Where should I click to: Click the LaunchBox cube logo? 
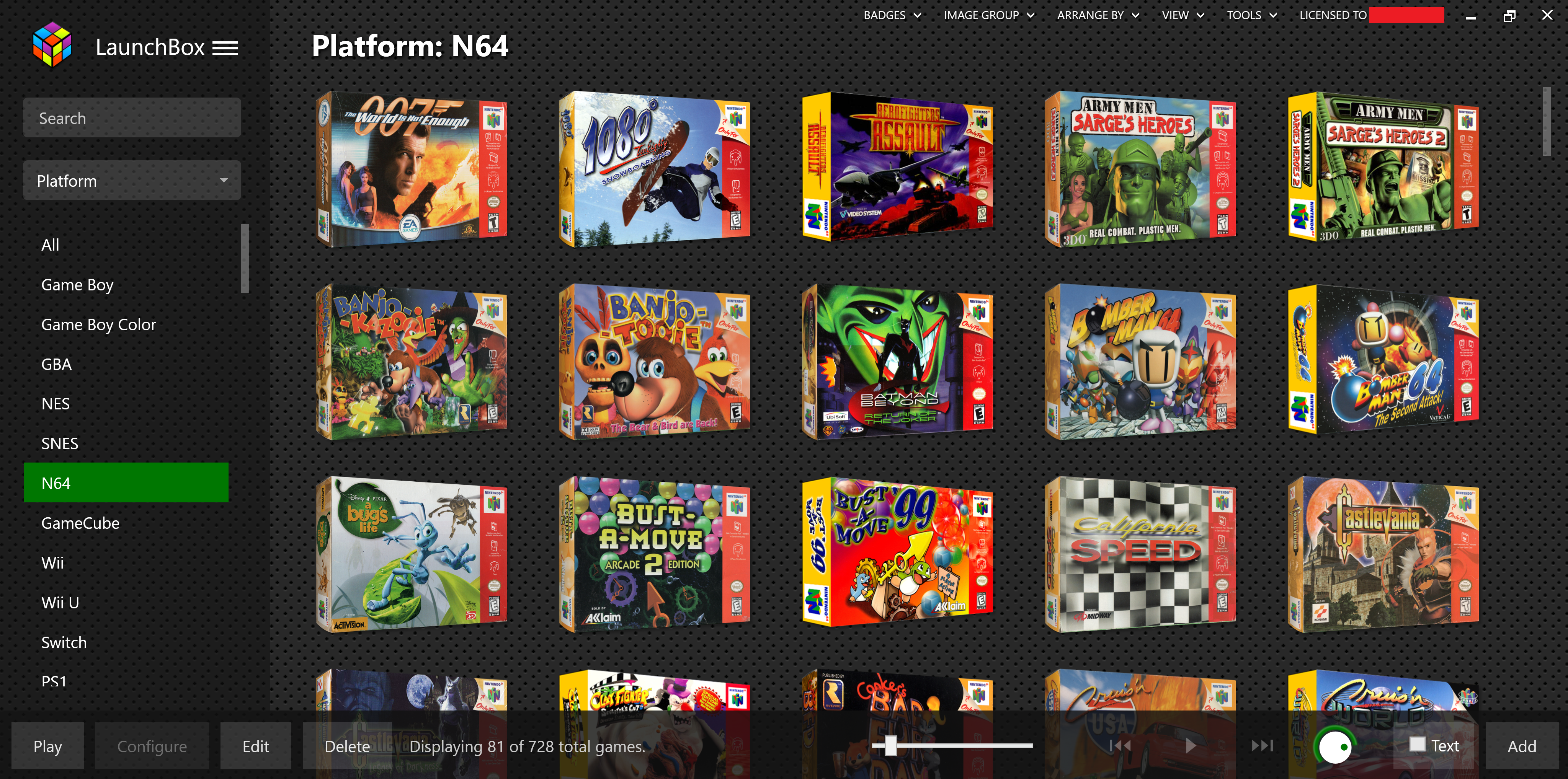tap(52, 44)
